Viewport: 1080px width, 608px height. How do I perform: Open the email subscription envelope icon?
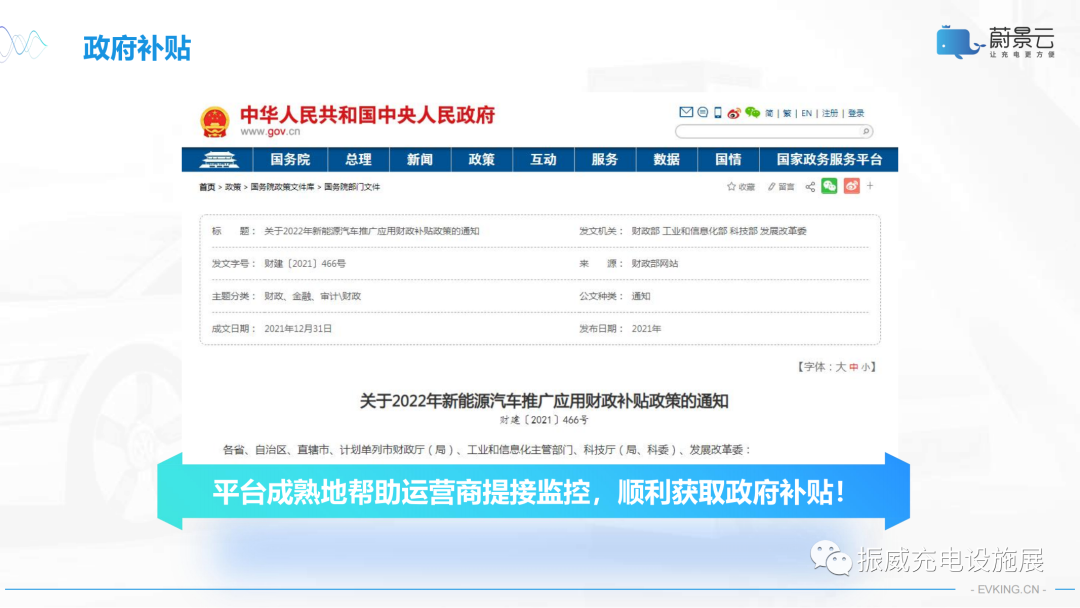click(686, 112)
